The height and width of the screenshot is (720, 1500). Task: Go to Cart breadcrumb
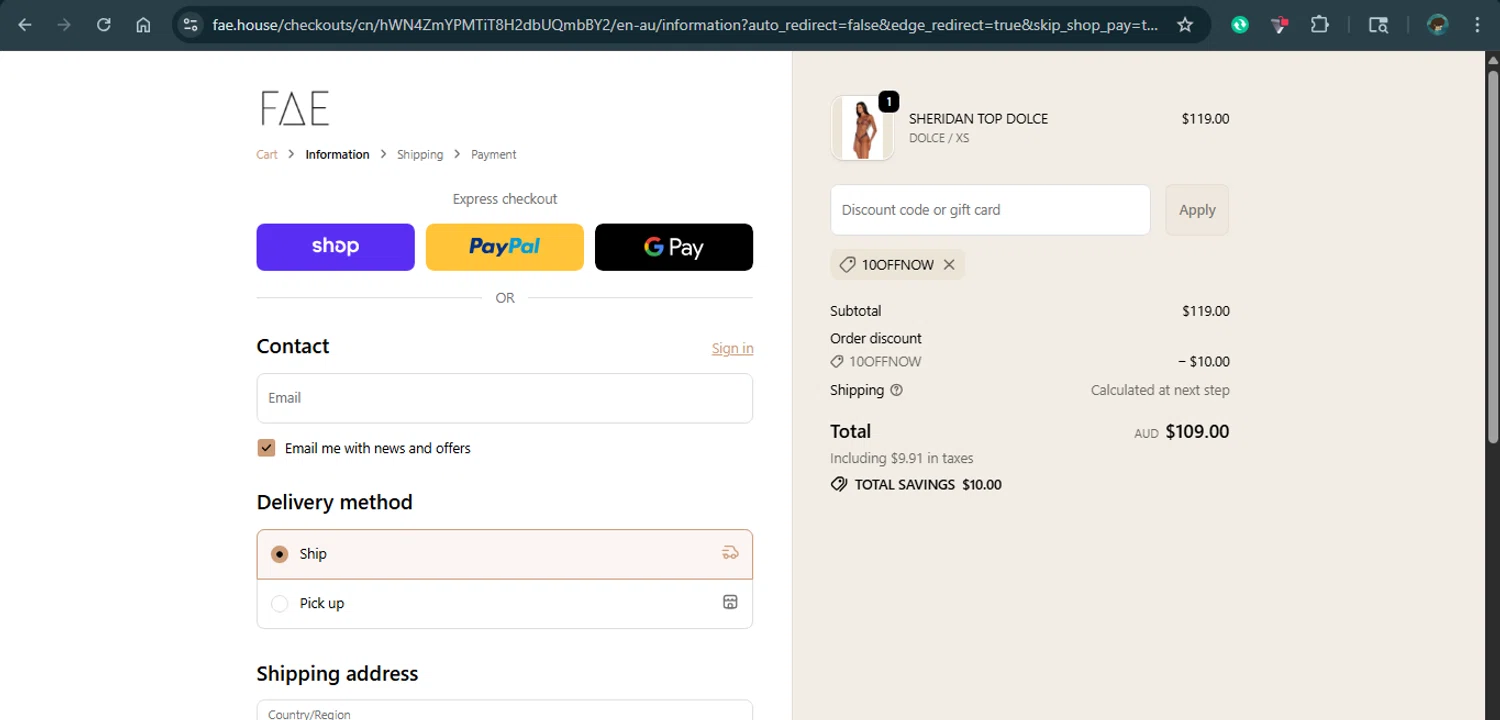point(267,154)
